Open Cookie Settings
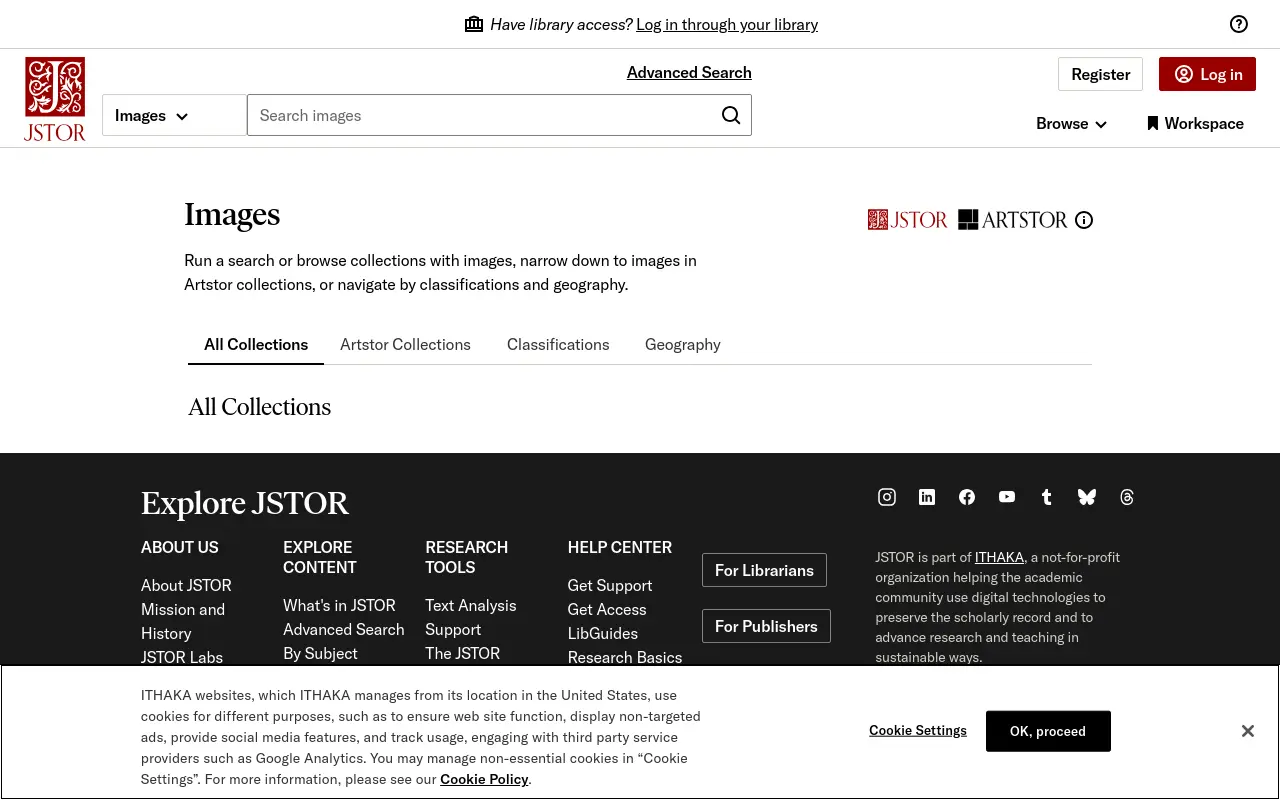Image resolution: width=1280 pixels, height=800 pixels. point(918,730)
